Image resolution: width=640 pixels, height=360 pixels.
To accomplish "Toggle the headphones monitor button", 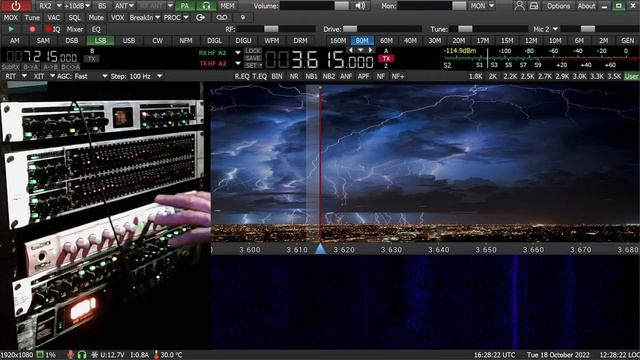I will 206,6.
